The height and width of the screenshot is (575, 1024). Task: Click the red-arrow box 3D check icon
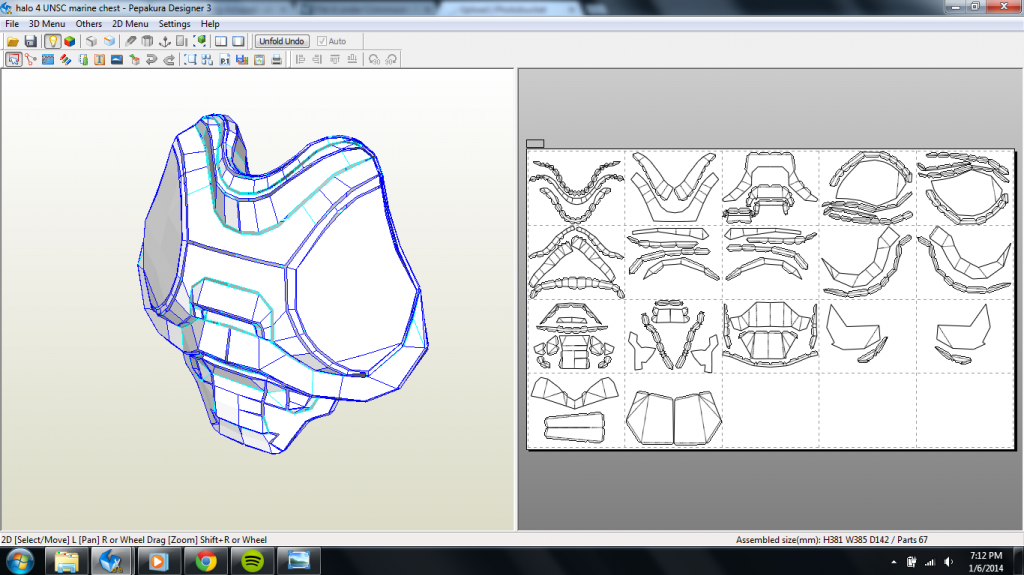(x=135, y=59)
